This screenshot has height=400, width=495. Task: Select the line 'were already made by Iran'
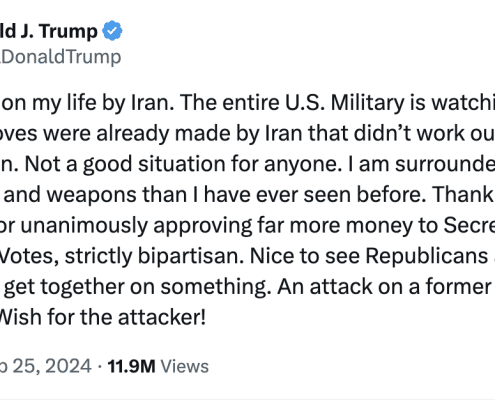pyautogui.click(x=247, y=133)
